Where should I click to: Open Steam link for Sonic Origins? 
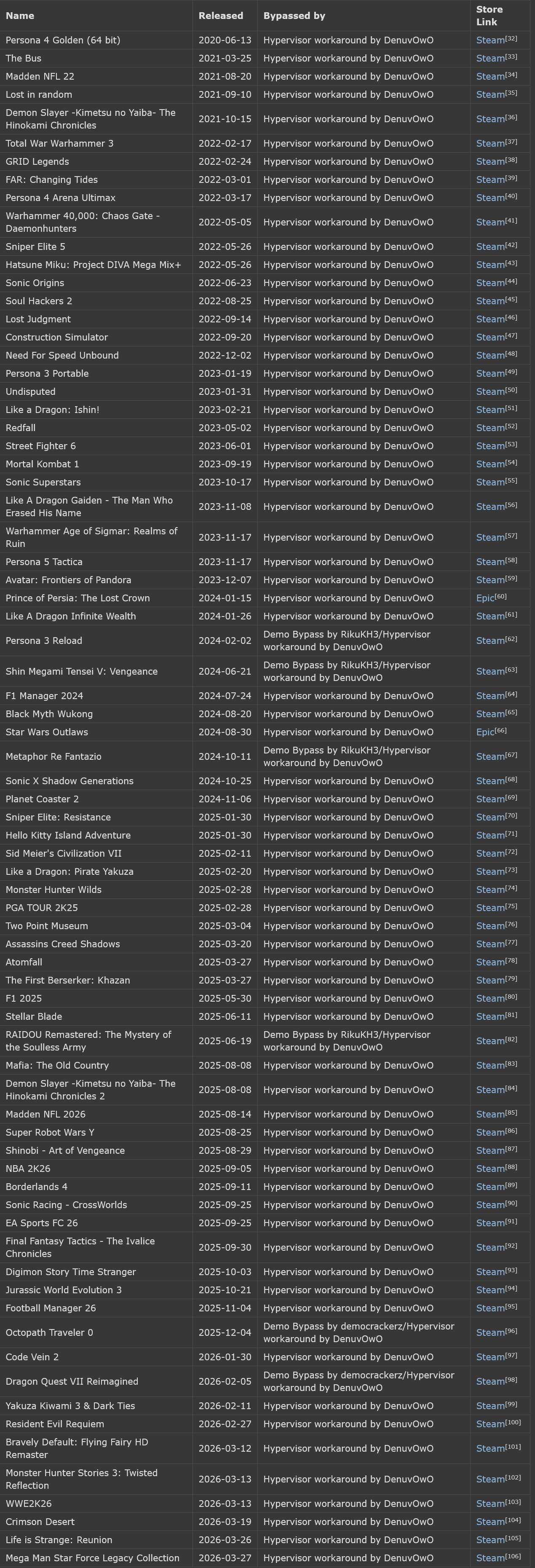tap(490, 283)
